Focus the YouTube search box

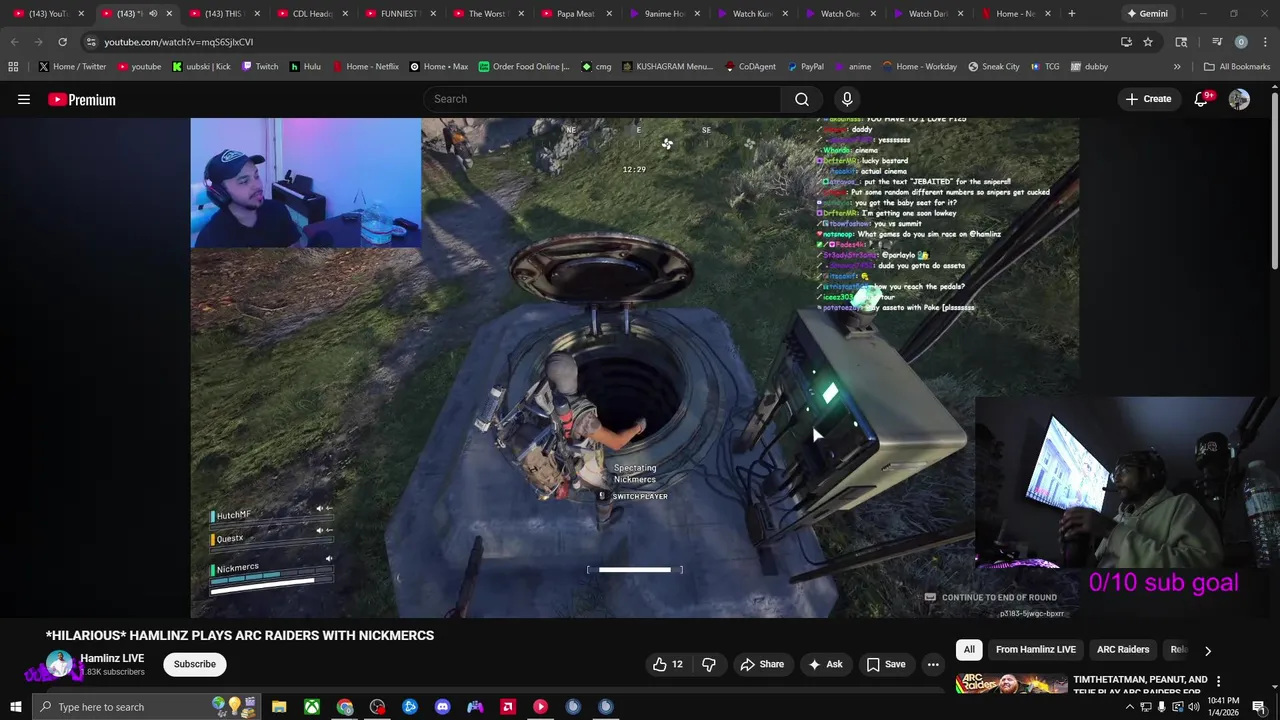(x=602, y=99)
